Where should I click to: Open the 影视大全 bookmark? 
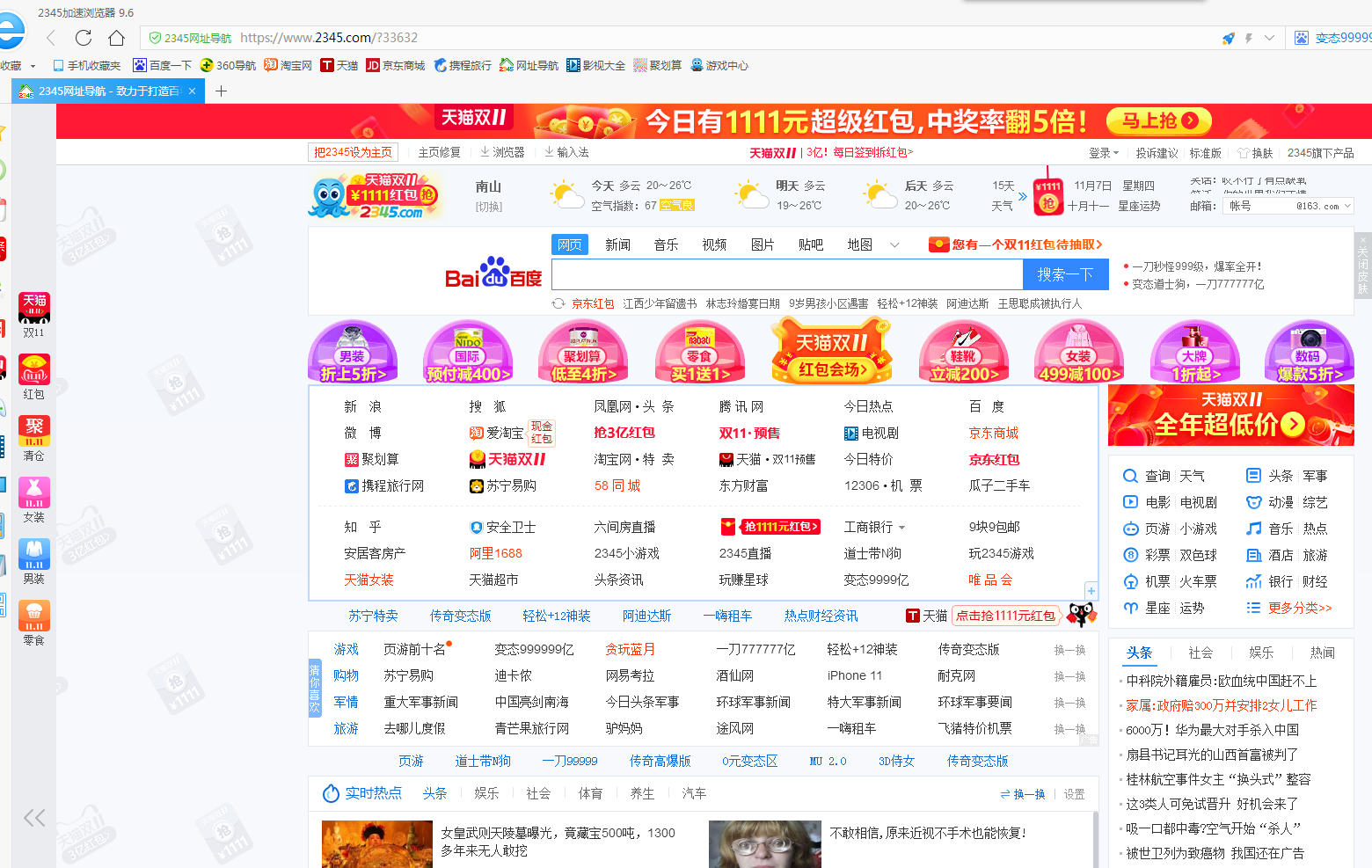click(596, 65)
